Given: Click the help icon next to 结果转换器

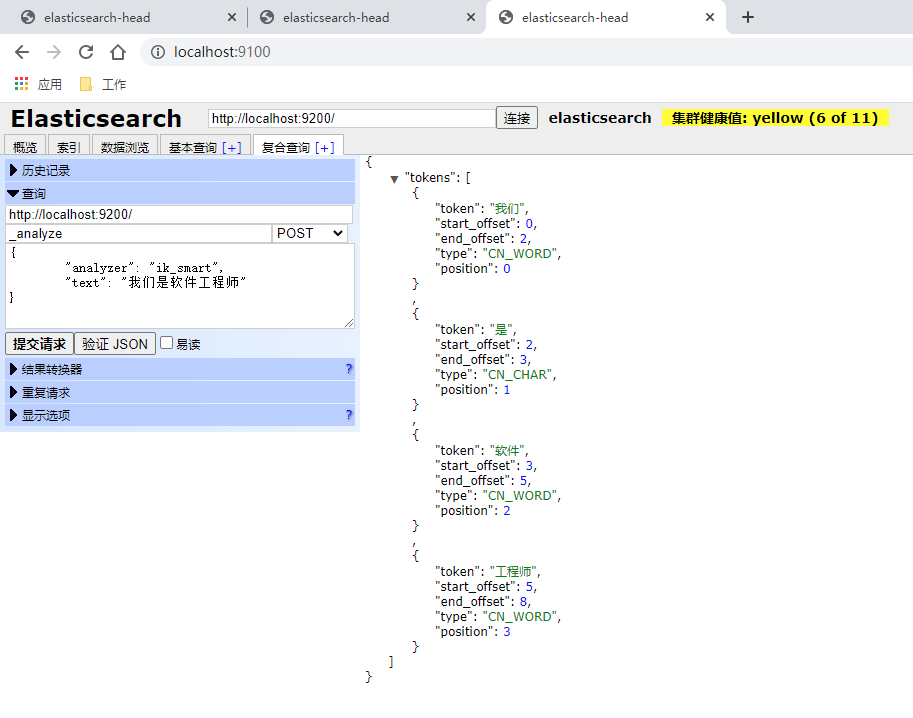Looking at the screenshot, I should tap(348, 369).
